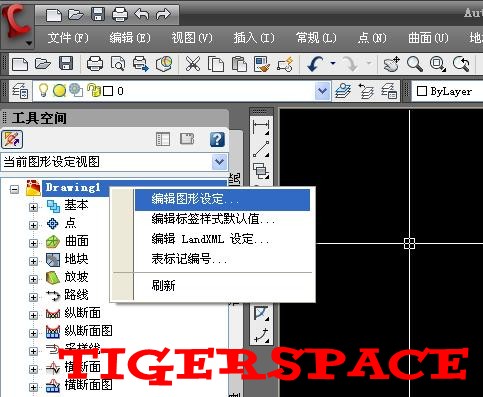
Task: Click the Zoom Realtime magnifier icon
Action: [415, 64]
